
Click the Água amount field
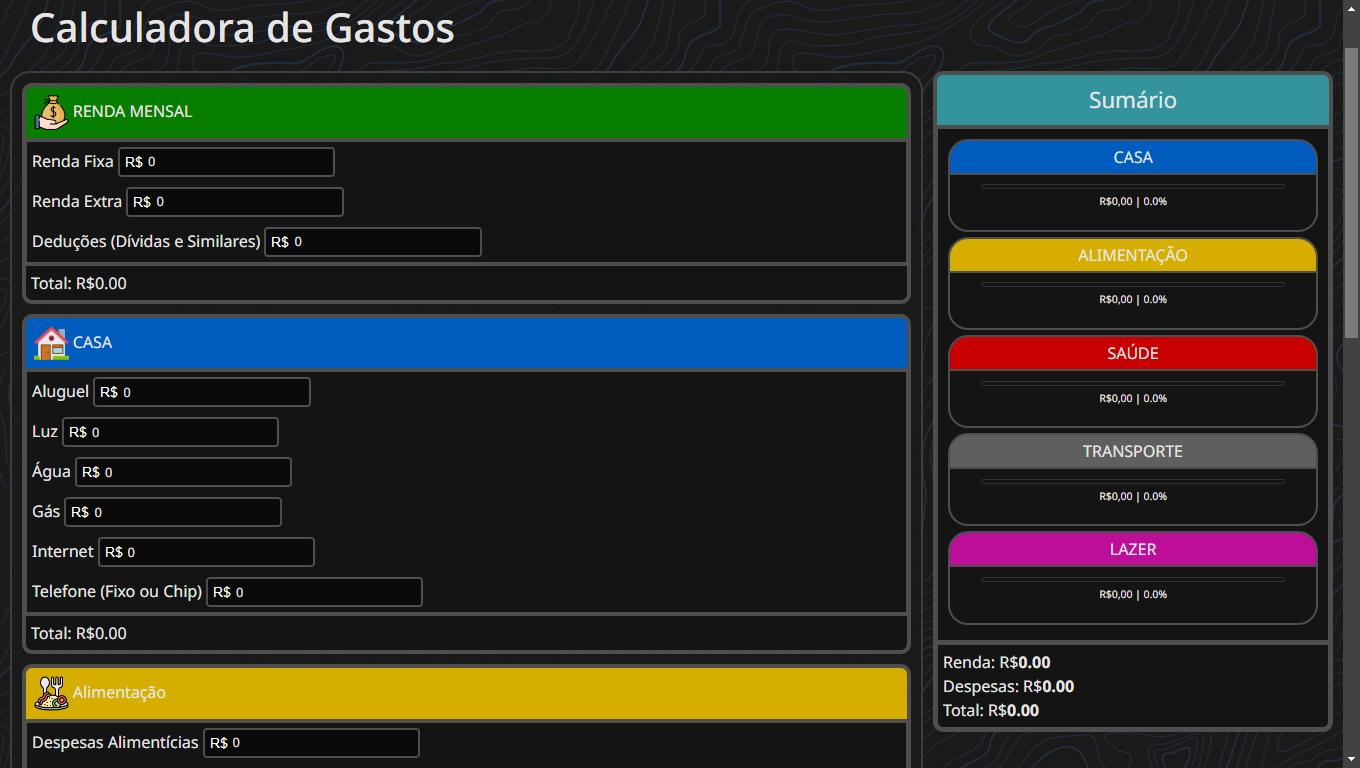tap(183, 472)
